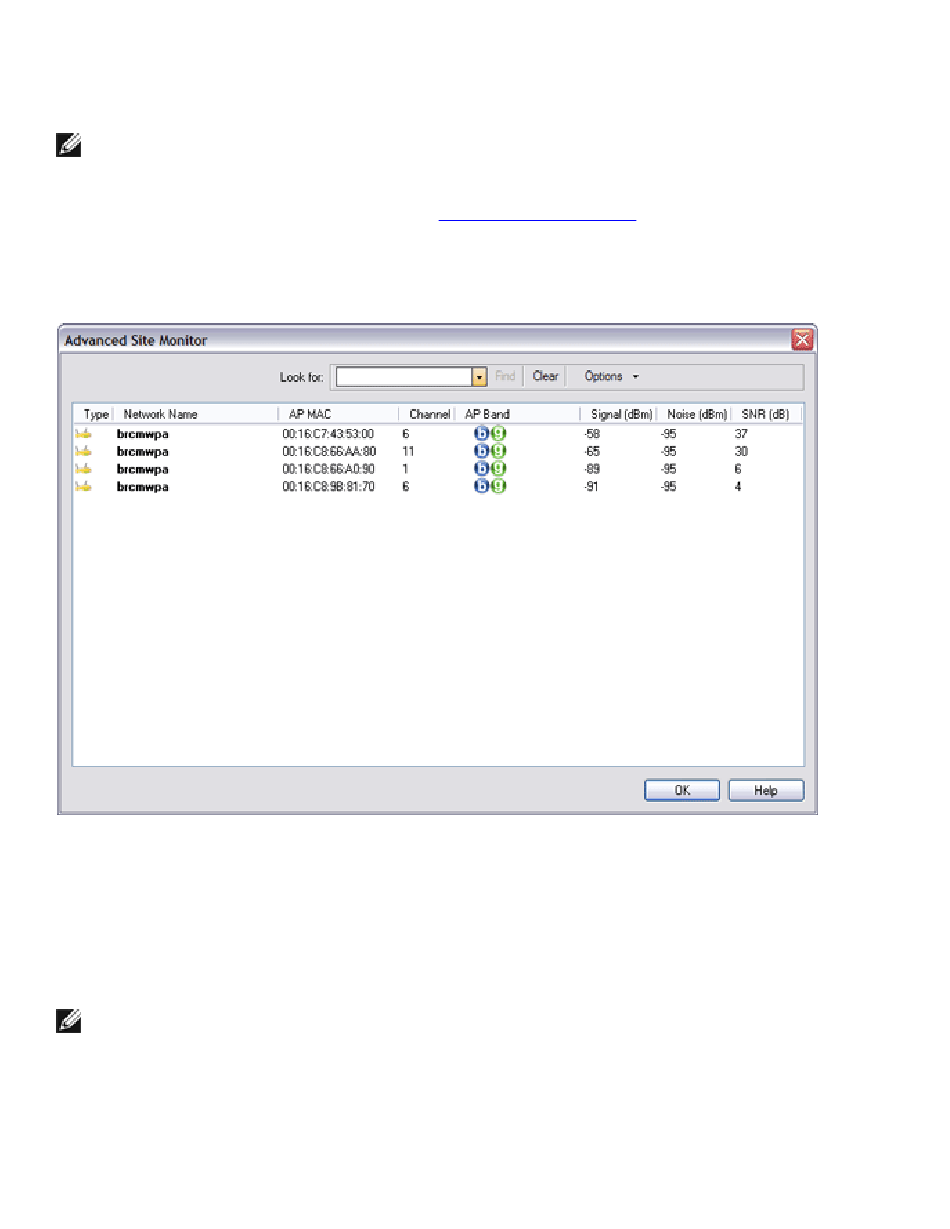Click the pencil note icon below the dialog

pos(68,1022)
